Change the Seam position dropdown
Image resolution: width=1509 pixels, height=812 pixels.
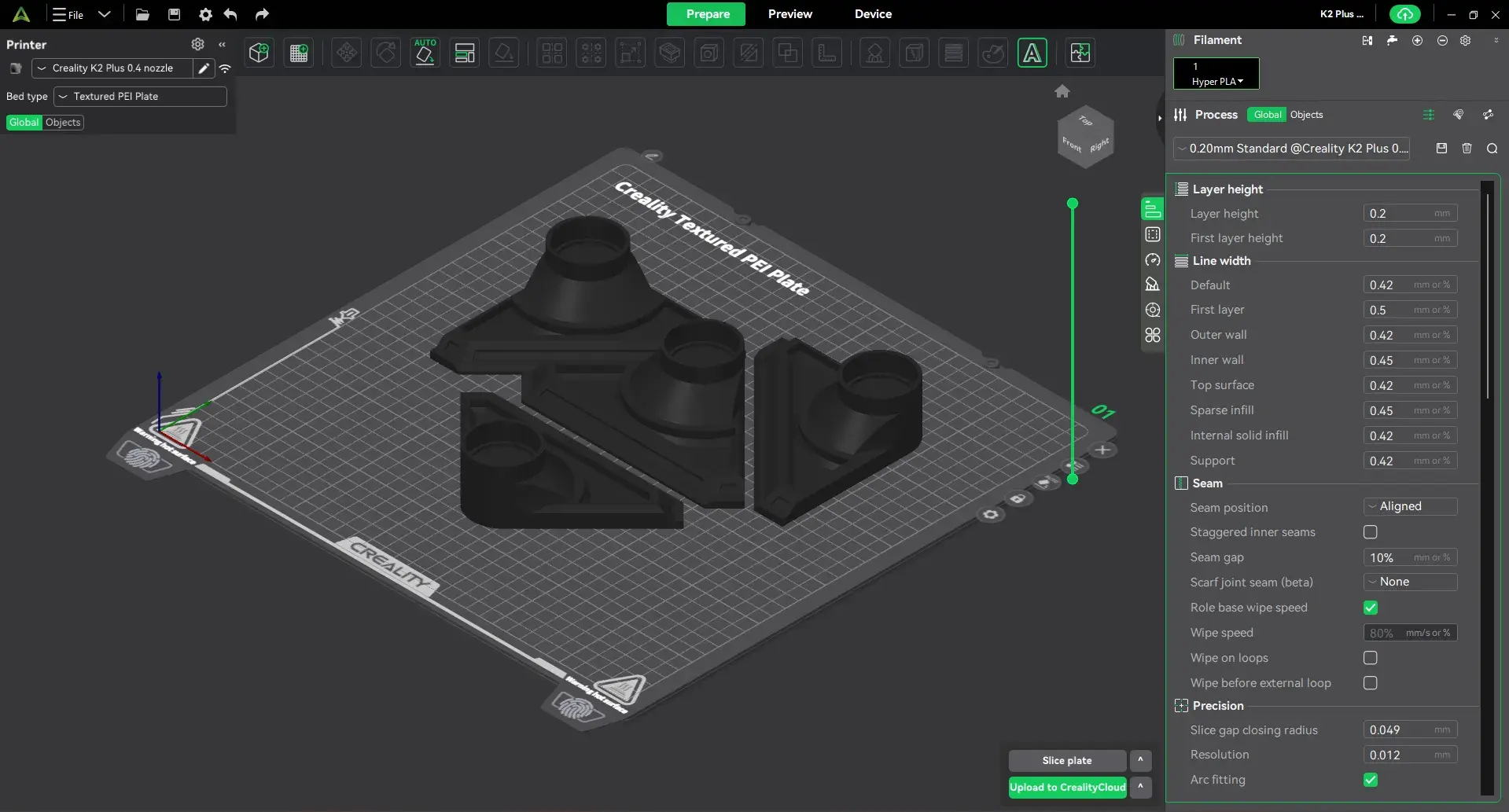[1410, 506]
